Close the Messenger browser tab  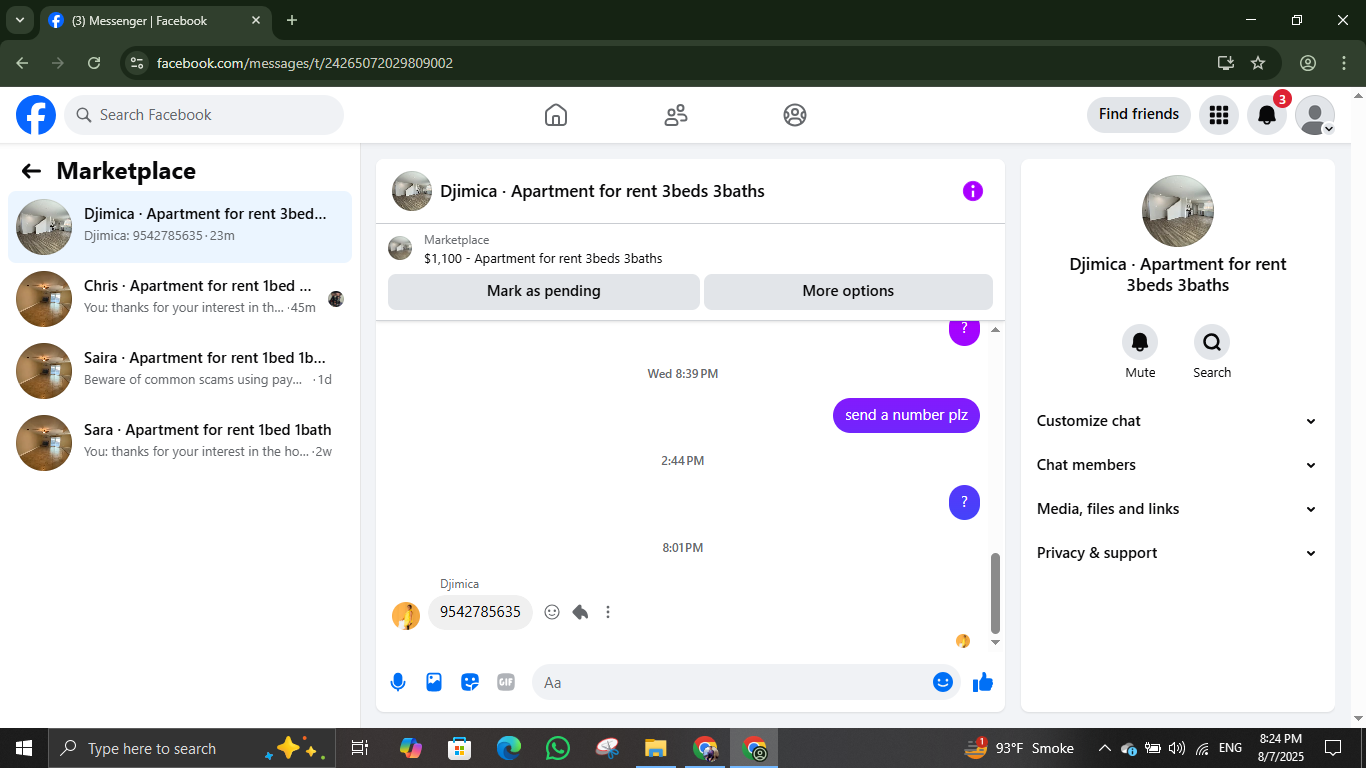point(256,20)
